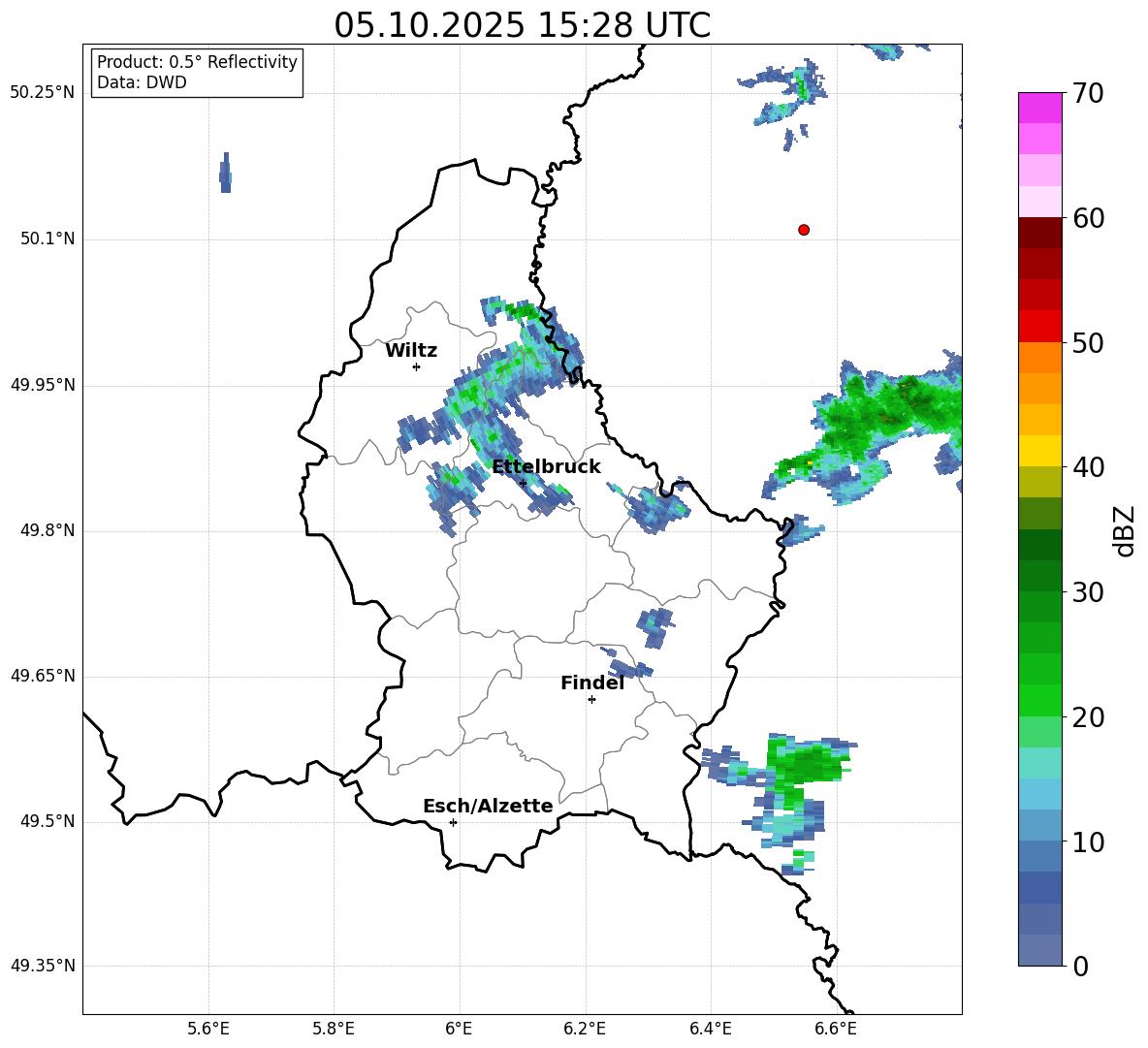The image size is (1148, 1048).
Task: Click the 49.95°N latitude label
Action: [x=43, y=385]
